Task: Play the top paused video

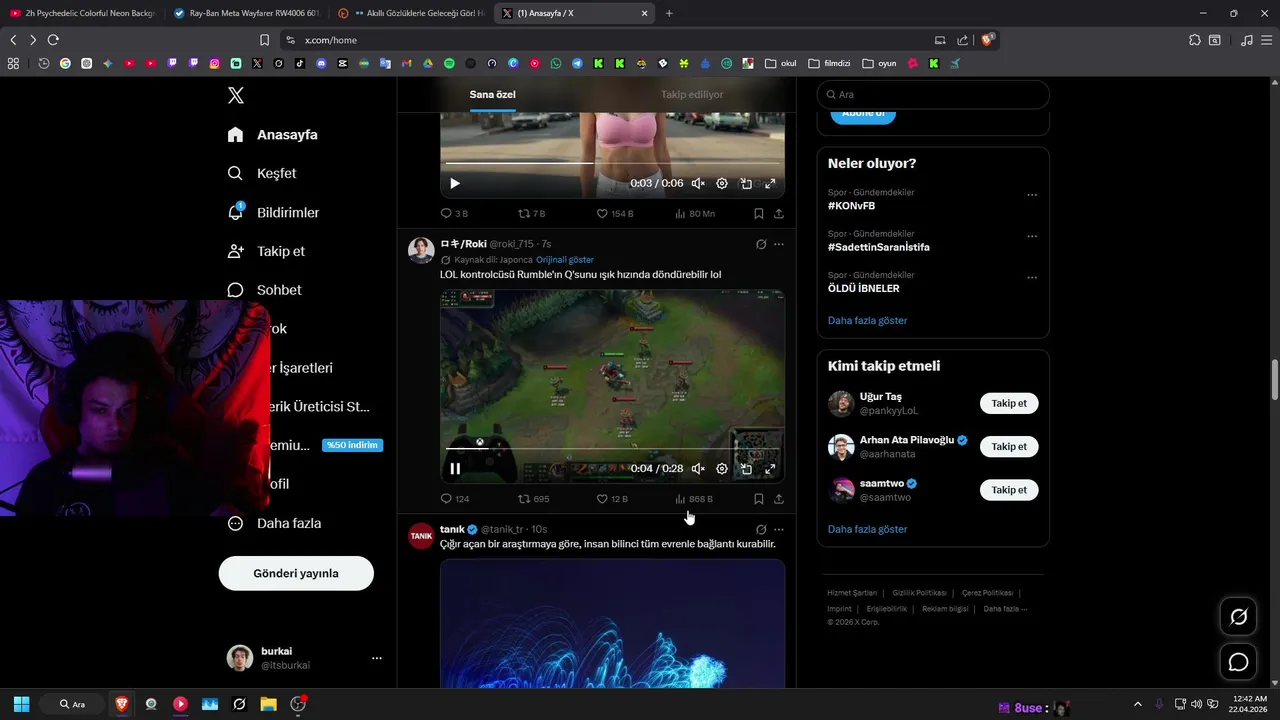Action: [x=455, y=183]
